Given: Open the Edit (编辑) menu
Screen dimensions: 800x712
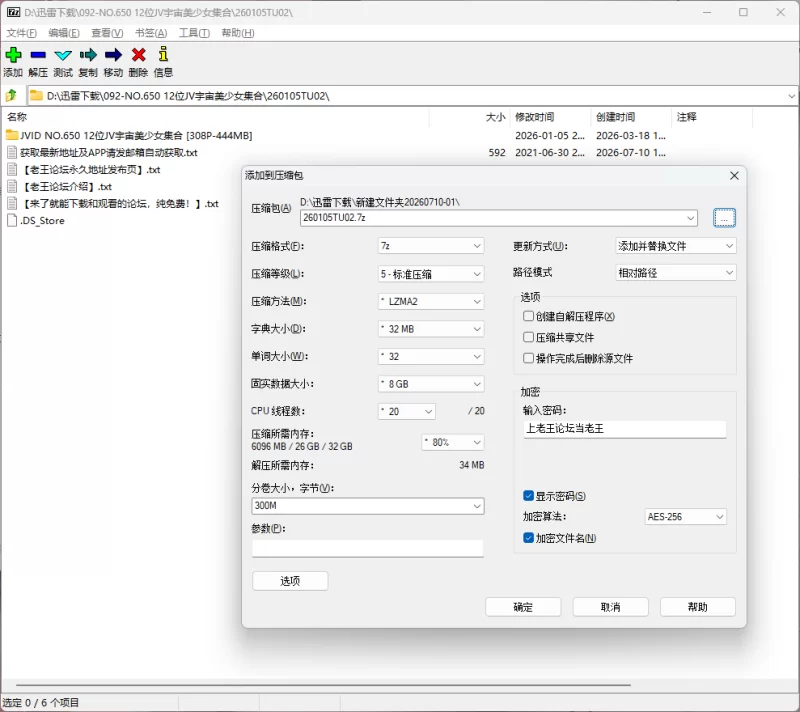Looking at the screenshot, I should [64, 33].
